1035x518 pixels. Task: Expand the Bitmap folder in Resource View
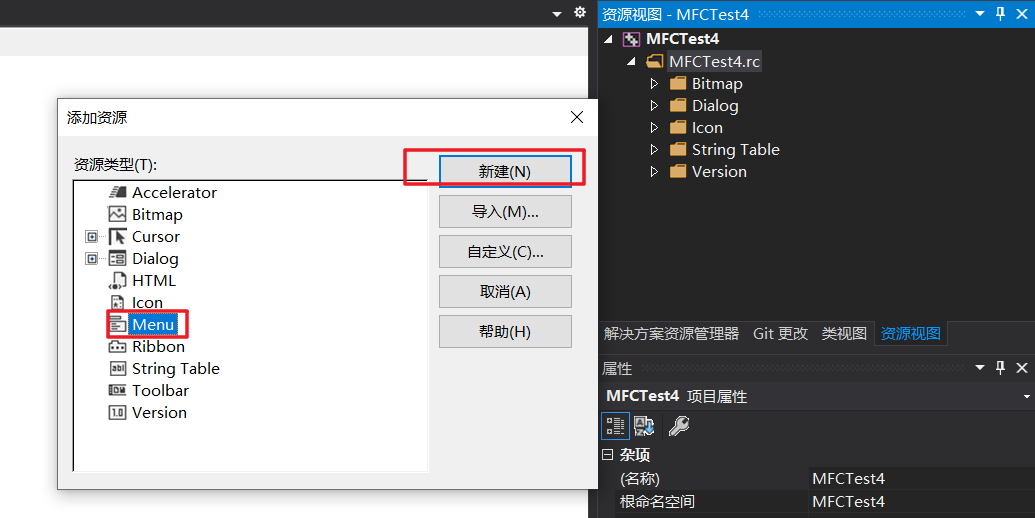click(653, 84)
